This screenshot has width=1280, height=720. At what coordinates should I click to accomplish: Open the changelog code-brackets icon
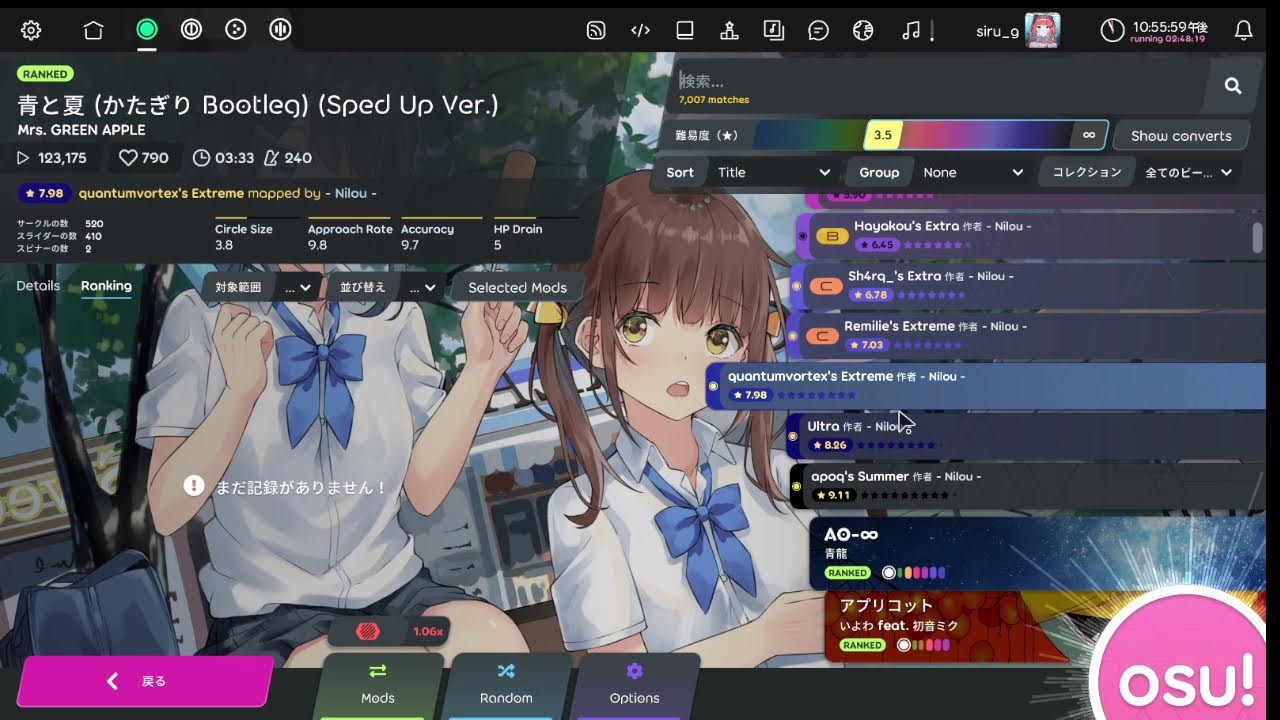641,30
